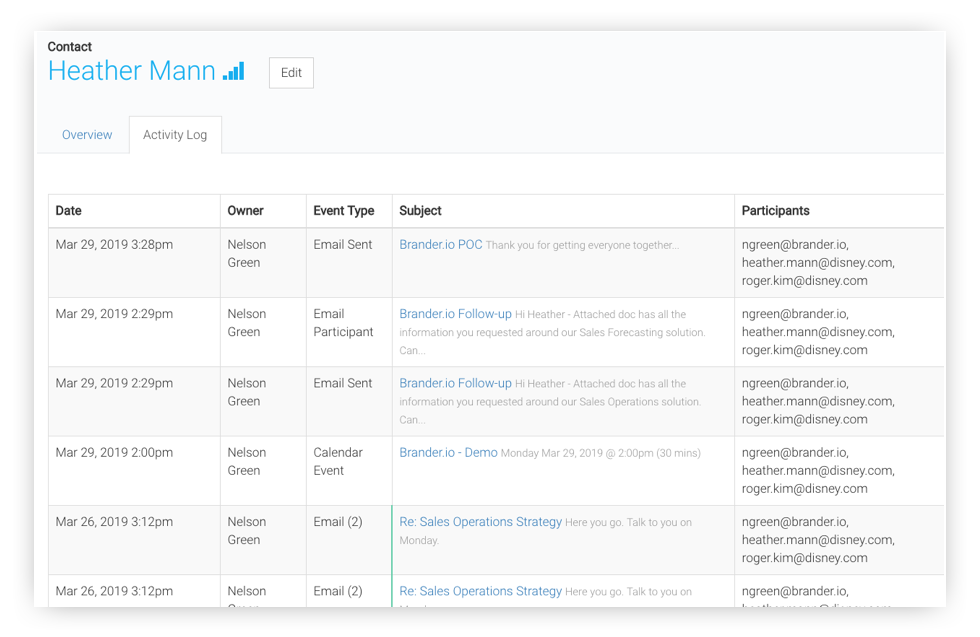Select the Activity Log tab
Screen dimensions: 980x637
[x=175, y=135]
